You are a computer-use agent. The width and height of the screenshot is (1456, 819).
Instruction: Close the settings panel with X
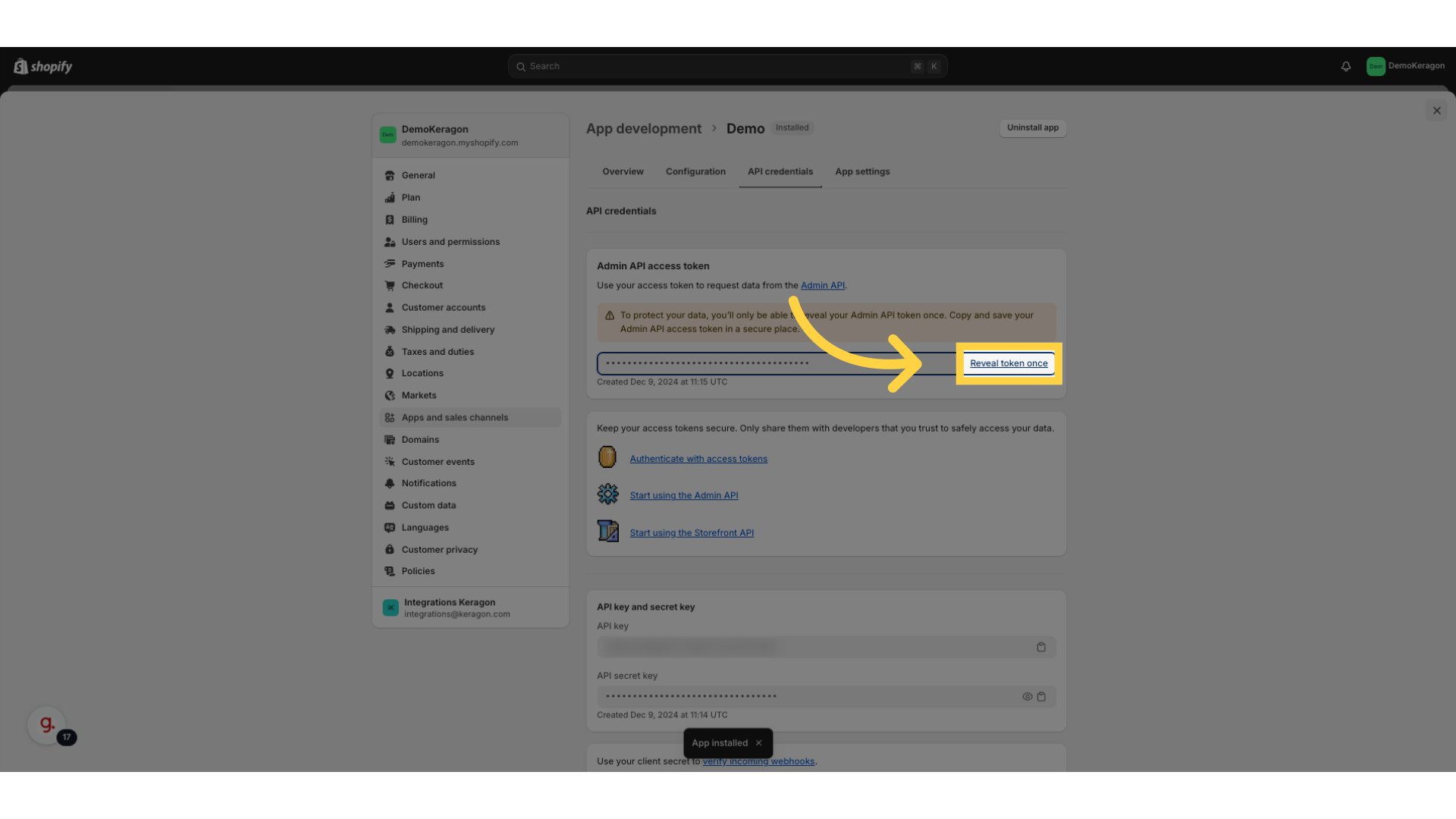(x=1436, y=111)
